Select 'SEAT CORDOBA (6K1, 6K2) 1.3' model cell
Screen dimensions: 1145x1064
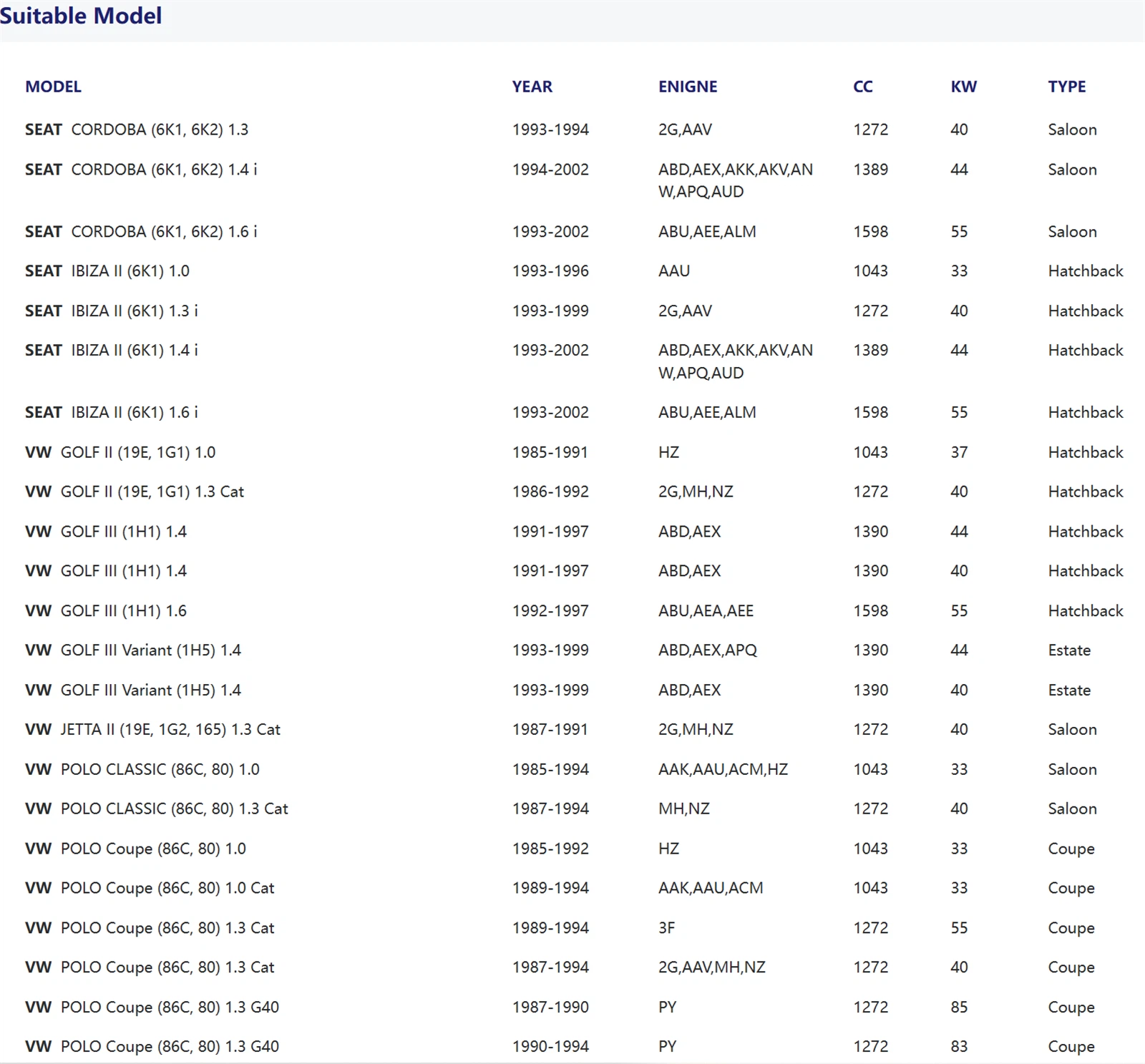137,130
